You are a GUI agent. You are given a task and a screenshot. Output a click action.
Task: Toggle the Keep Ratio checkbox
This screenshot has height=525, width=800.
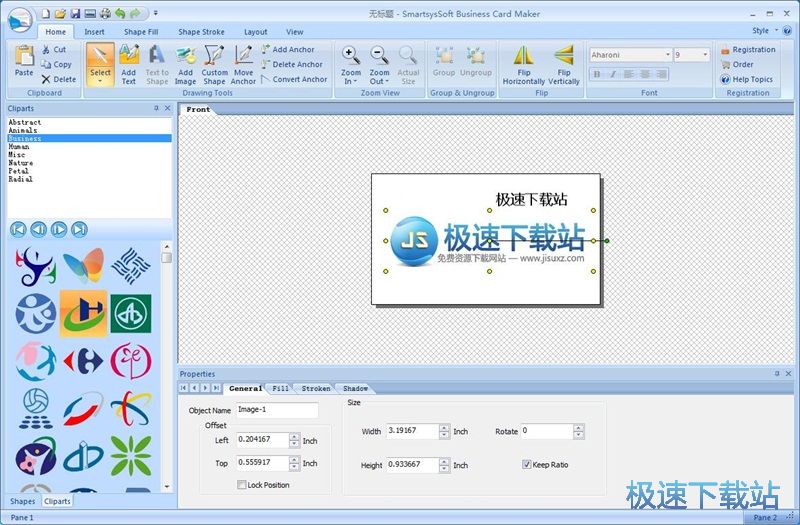point(527,464)
